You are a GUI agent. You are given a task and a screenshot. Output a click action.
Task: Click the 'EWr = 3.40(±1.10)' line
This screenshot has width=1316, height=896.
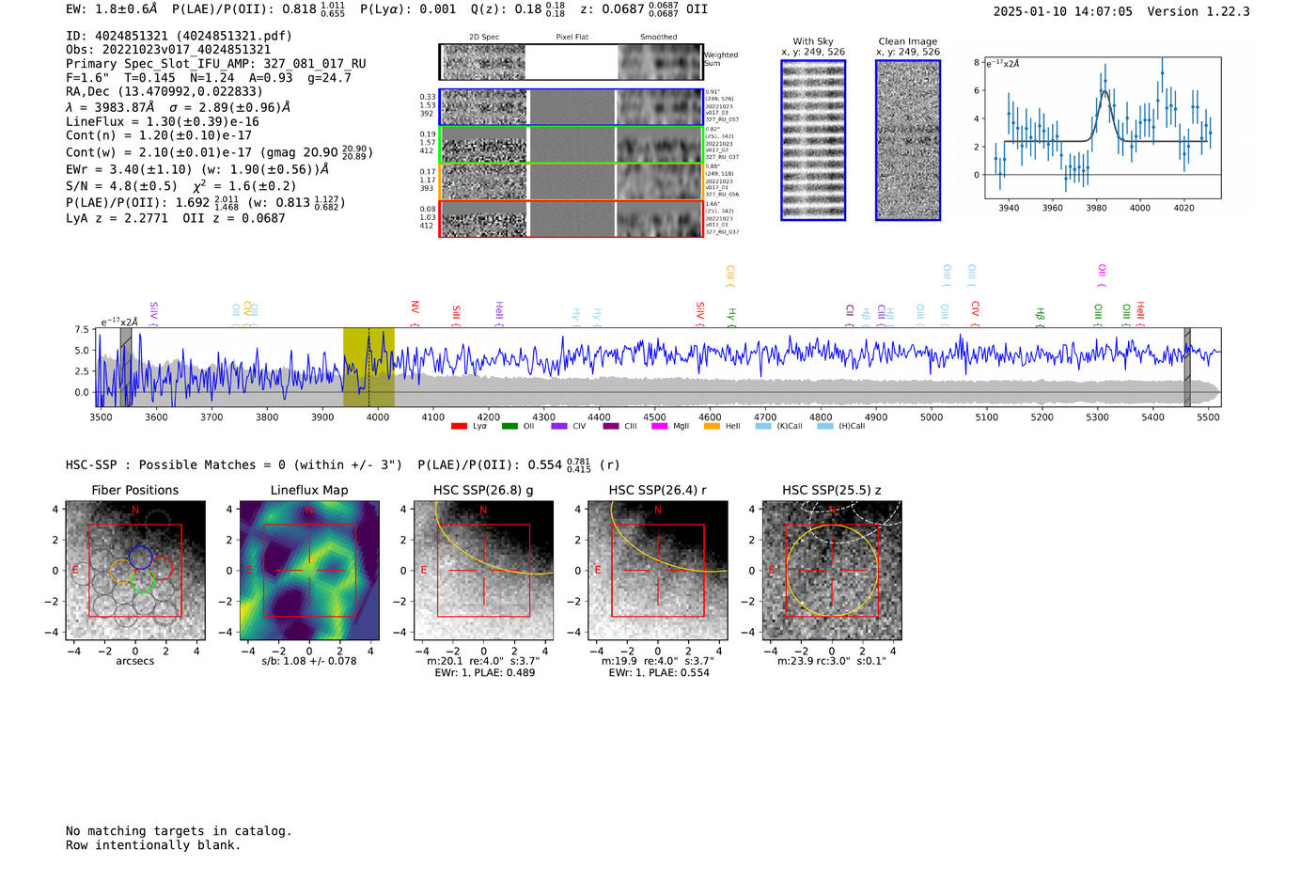pos(197,170)
